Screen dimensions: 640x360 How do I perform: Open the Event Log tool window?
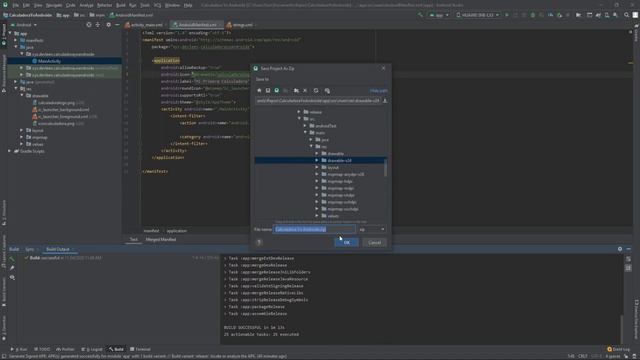[x=618, y=349]
